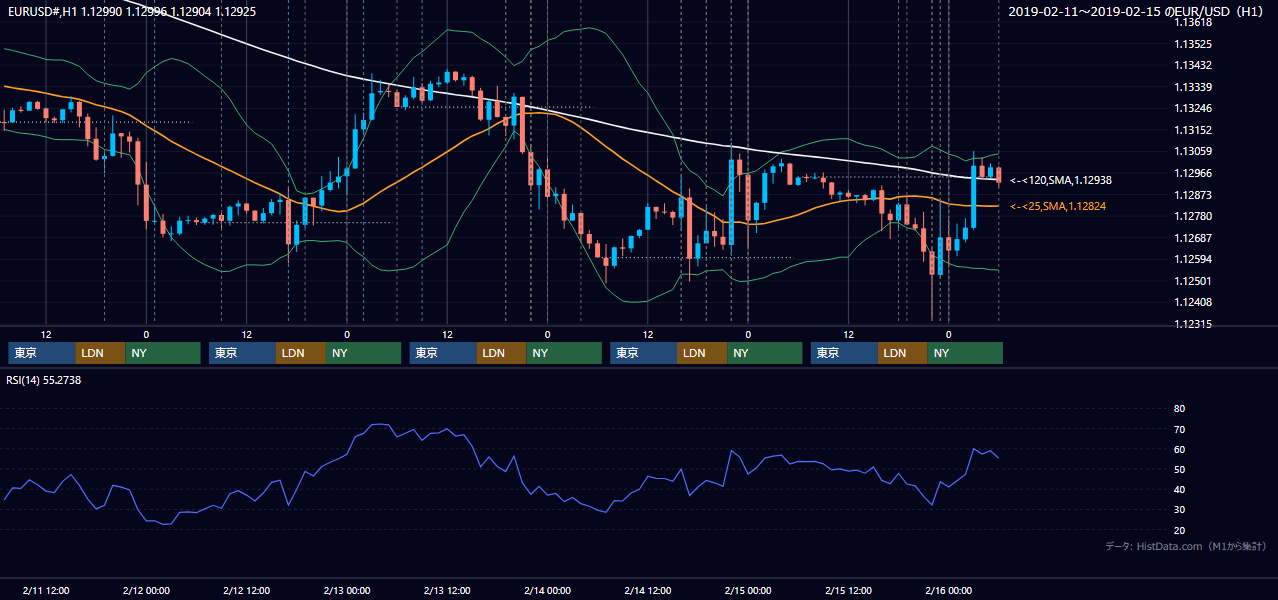Screen dimensions: 1278x600
Task: Click price axis value 1.12408
Action: pyautogui.click(x=1193, y=302)
